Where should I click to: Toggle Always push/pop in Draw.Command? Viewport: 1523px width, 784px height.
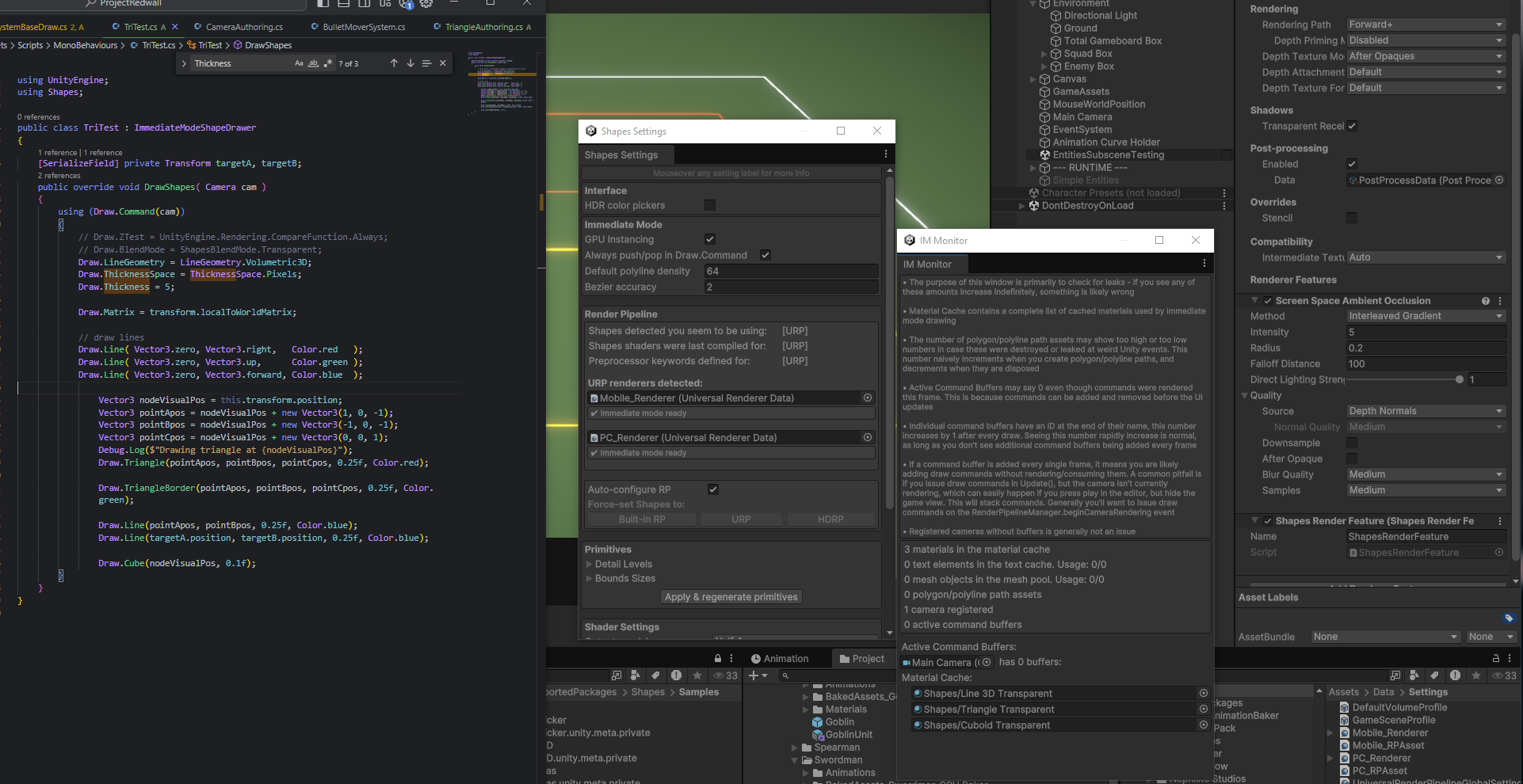765,255
